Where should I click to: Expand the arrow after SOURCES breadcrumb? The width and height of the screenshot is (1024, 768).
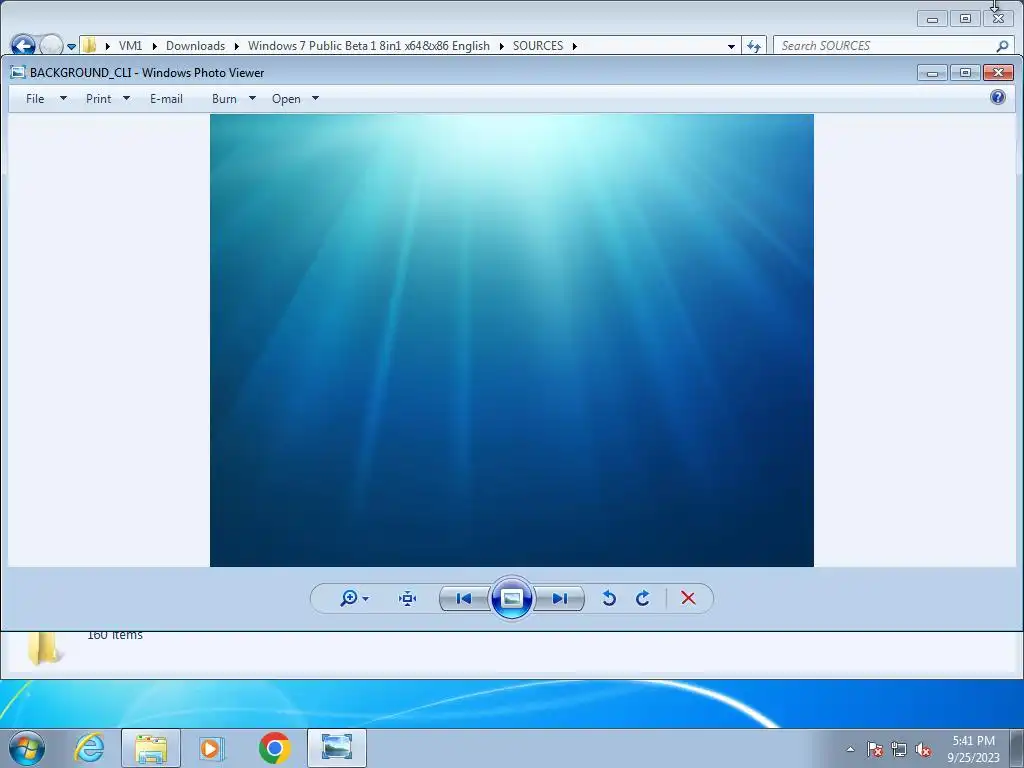tap(575, 46)
